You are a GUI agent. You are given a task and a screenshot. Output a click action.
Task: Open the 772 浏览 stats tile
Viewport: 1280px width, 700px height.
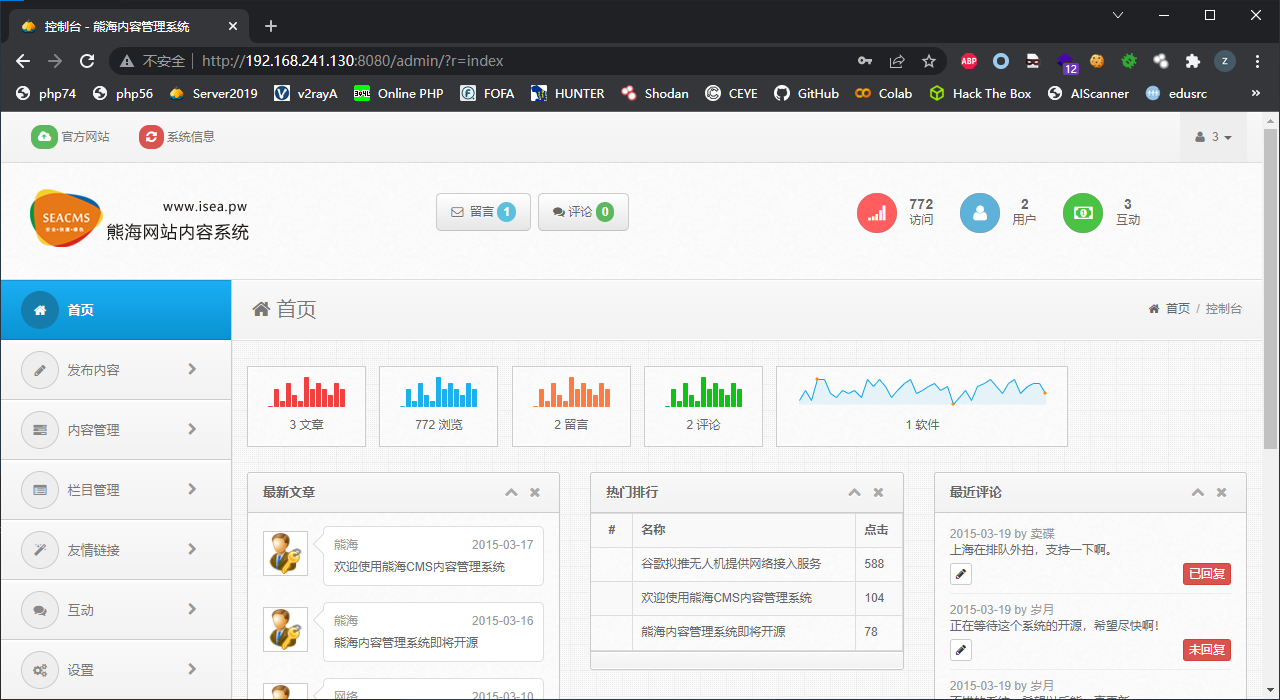(438, 406)
